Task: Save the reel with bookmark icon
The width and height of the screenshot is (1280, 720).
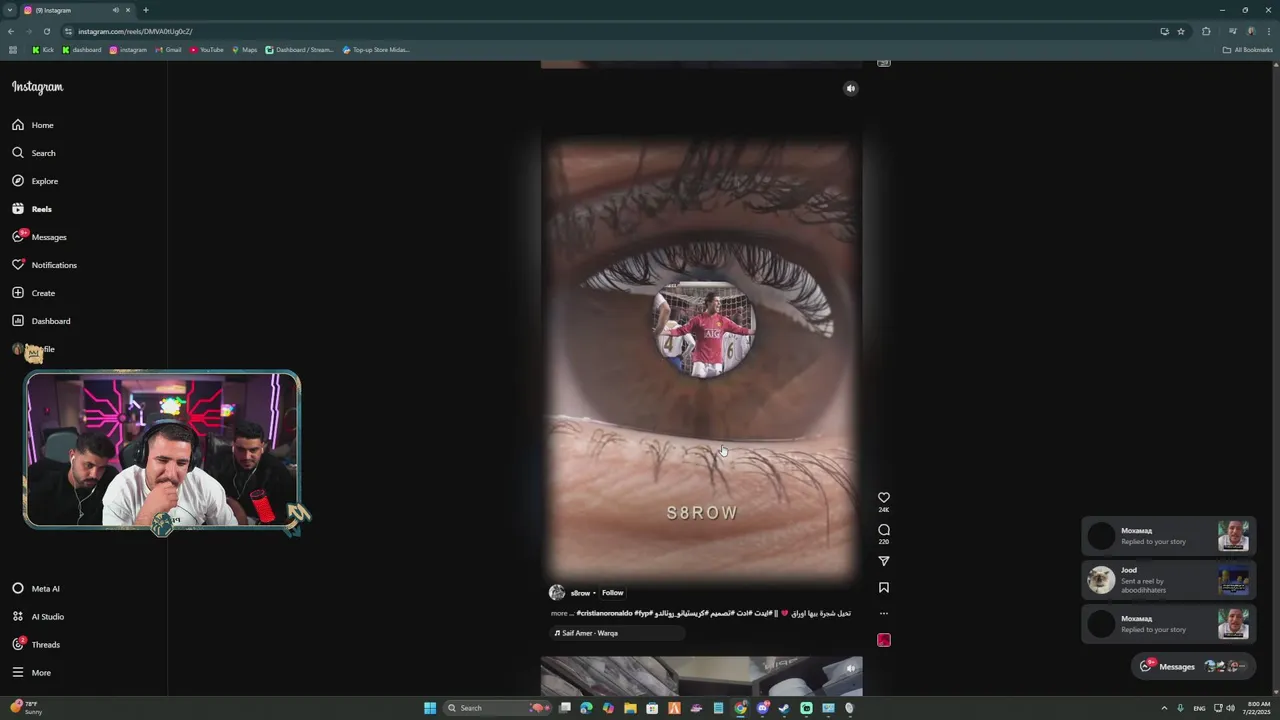Action: click(884, 588)
